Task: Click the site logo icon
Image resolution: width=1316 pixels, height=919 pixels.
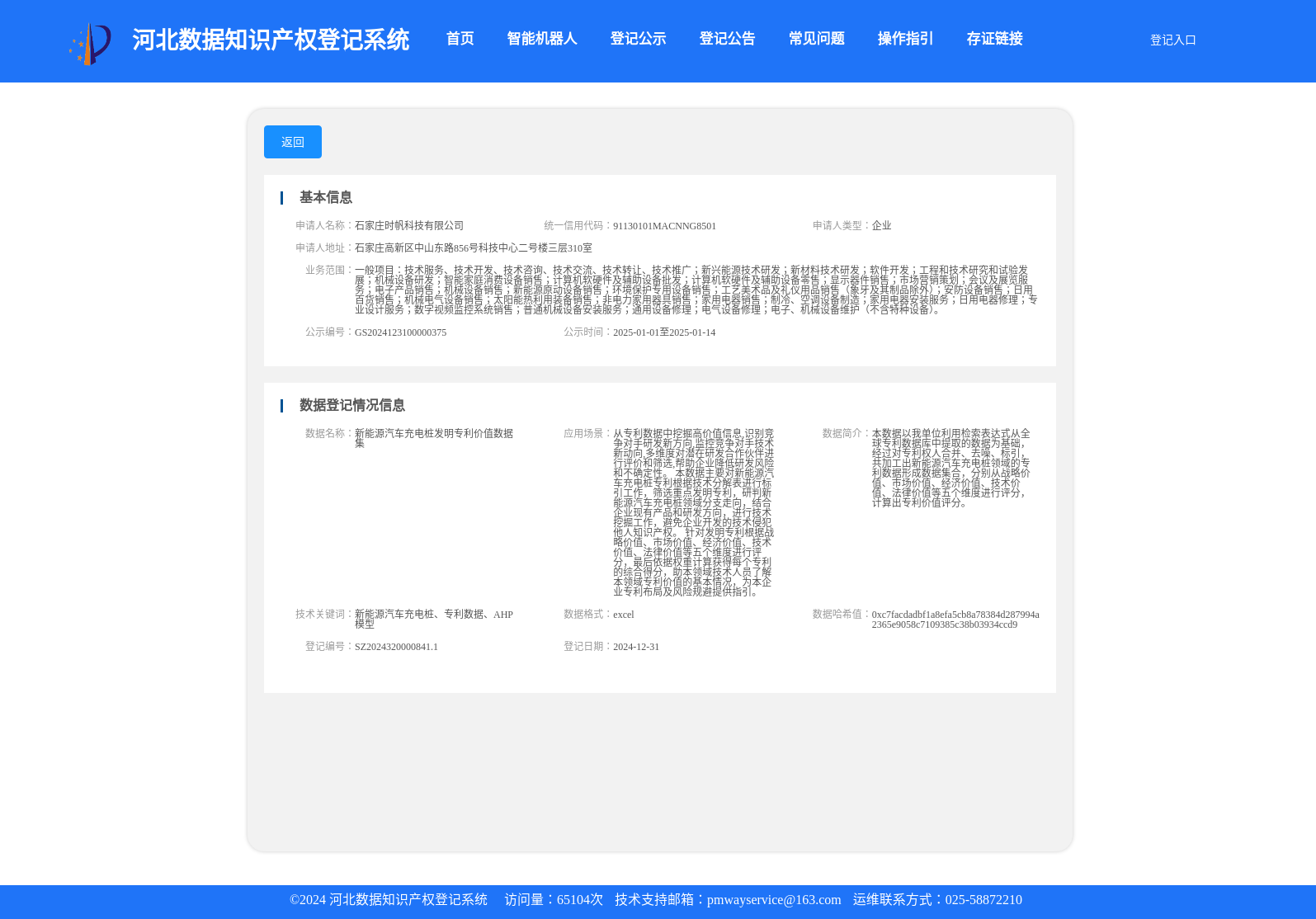Action: tap(90, 44)
